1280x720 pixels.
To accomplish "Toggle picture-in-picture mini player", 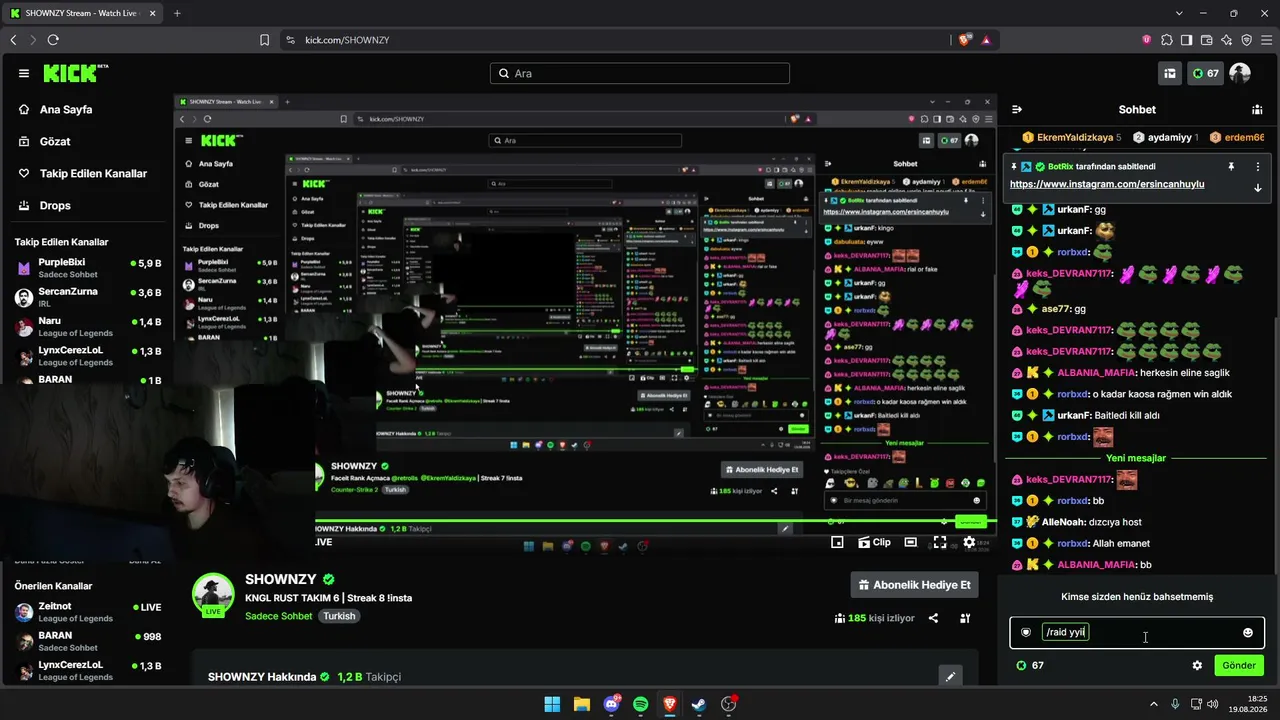I will tap(837, 542).
